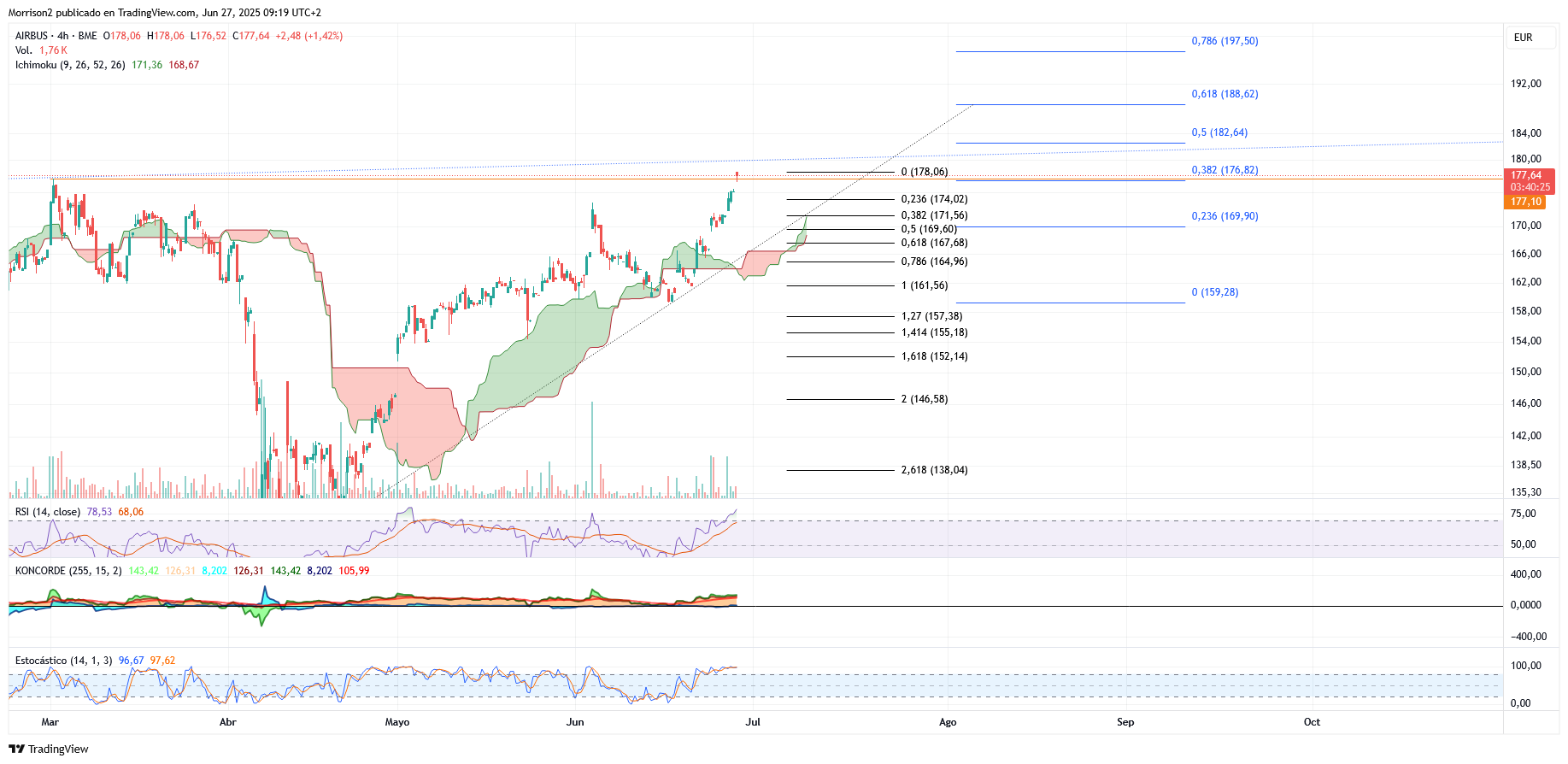Viewport: 1568px width, 764px height.
Task: Click the KONCORDE 400,00 scale value
Action: pos(1526,574)
